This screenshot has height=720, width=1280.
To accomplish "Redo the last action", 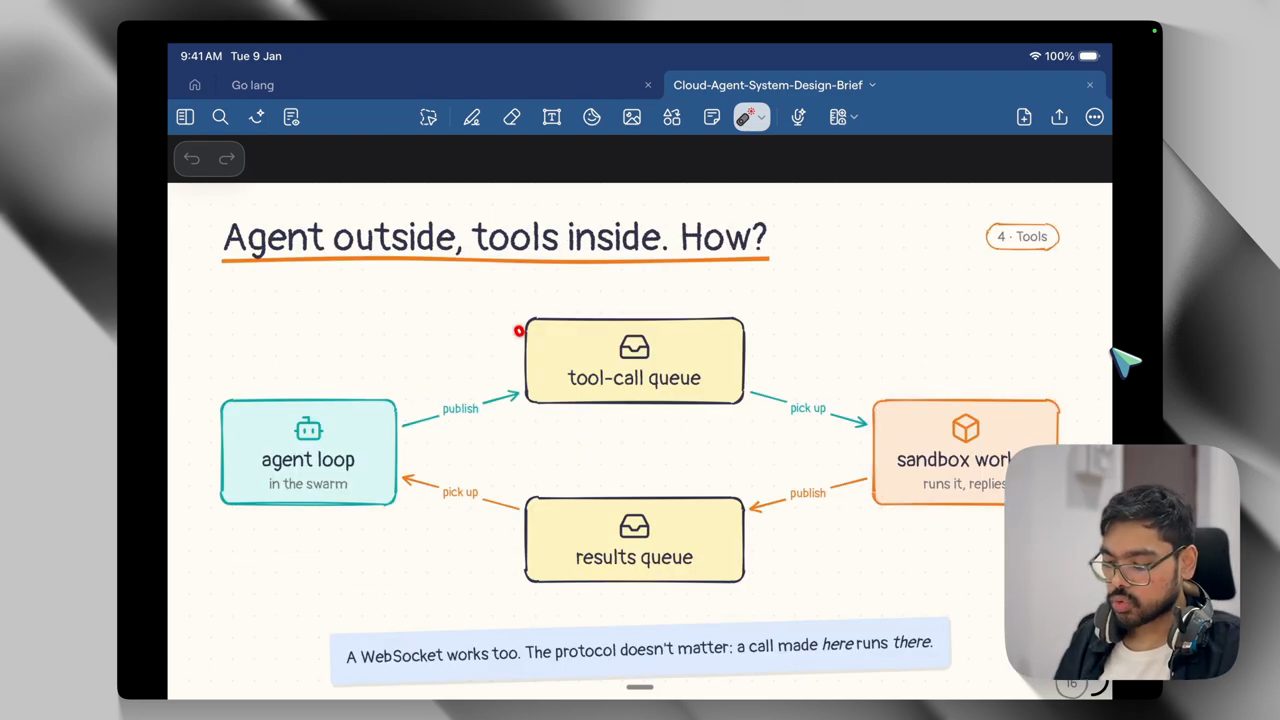I will coord(227,158).
